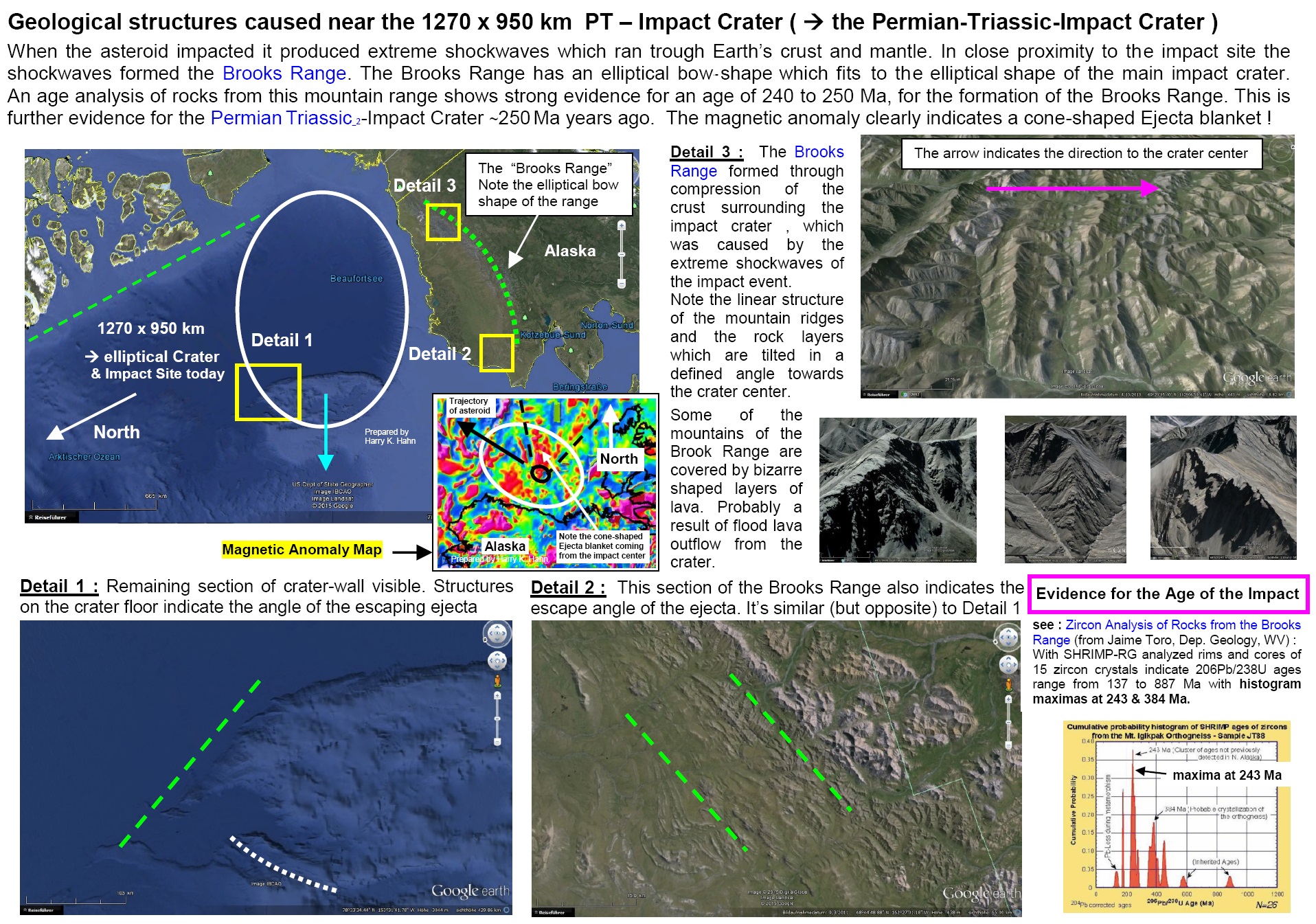Click zoom-out minus button in Detail 2 map
Viewport: 1316px width, 924px height.
coord(1008,745)
